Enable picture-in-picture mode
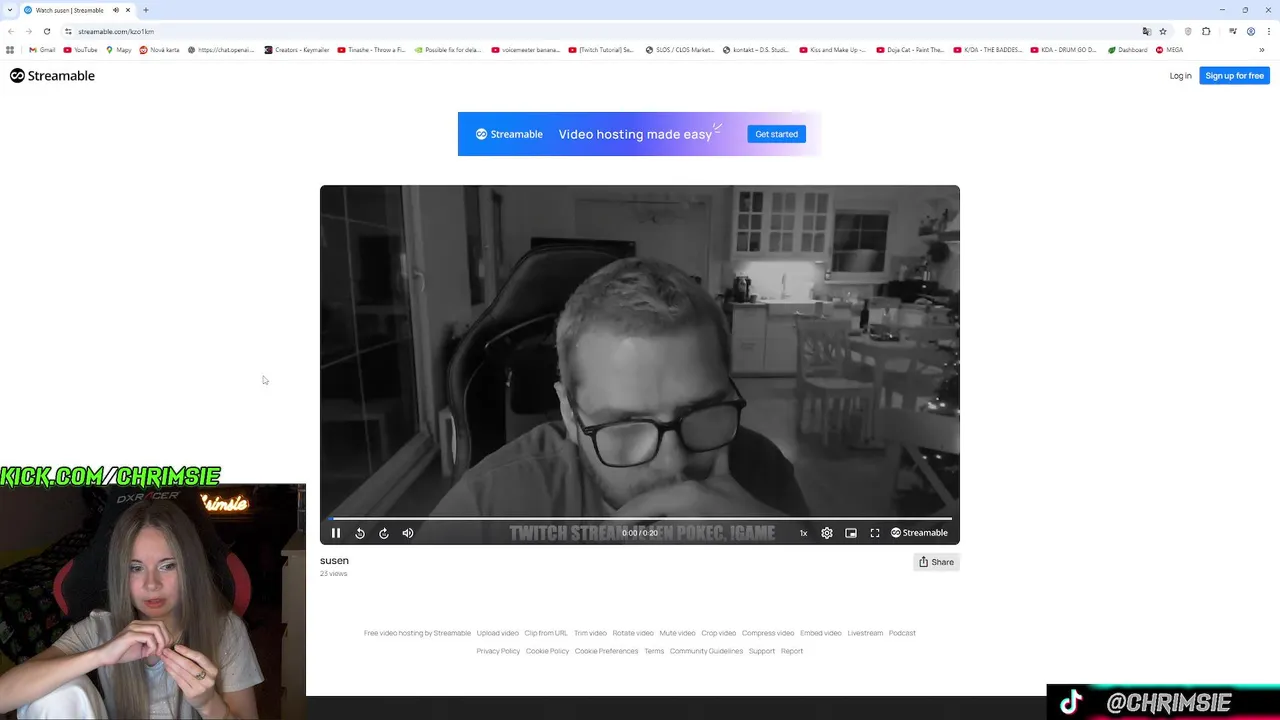 (851, 533)
